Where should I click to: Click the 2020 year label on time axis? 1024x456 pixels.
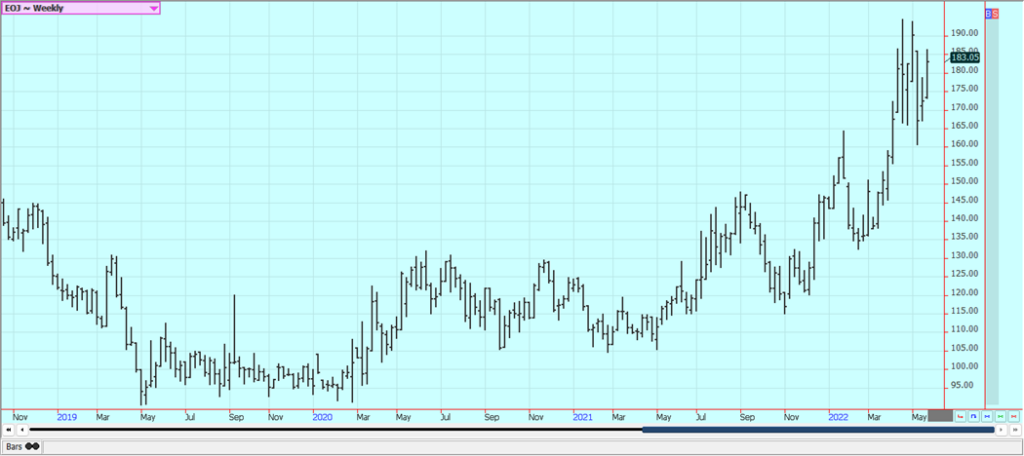click(x=322, y=416)
